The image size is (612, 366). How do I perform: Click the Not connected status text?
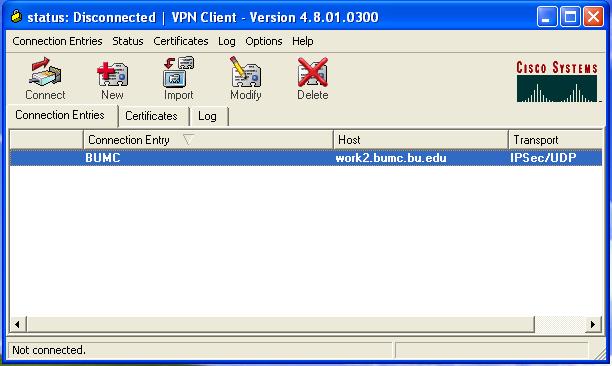pos(49,350)
